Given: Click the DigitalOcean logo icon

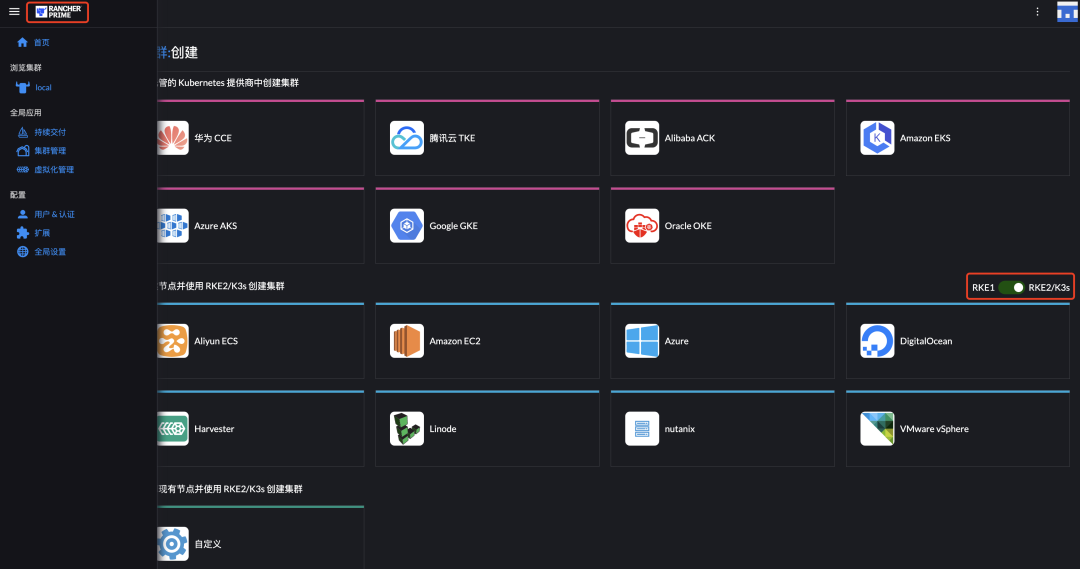Looking at the screenshot, I should [x=877, y=341].
